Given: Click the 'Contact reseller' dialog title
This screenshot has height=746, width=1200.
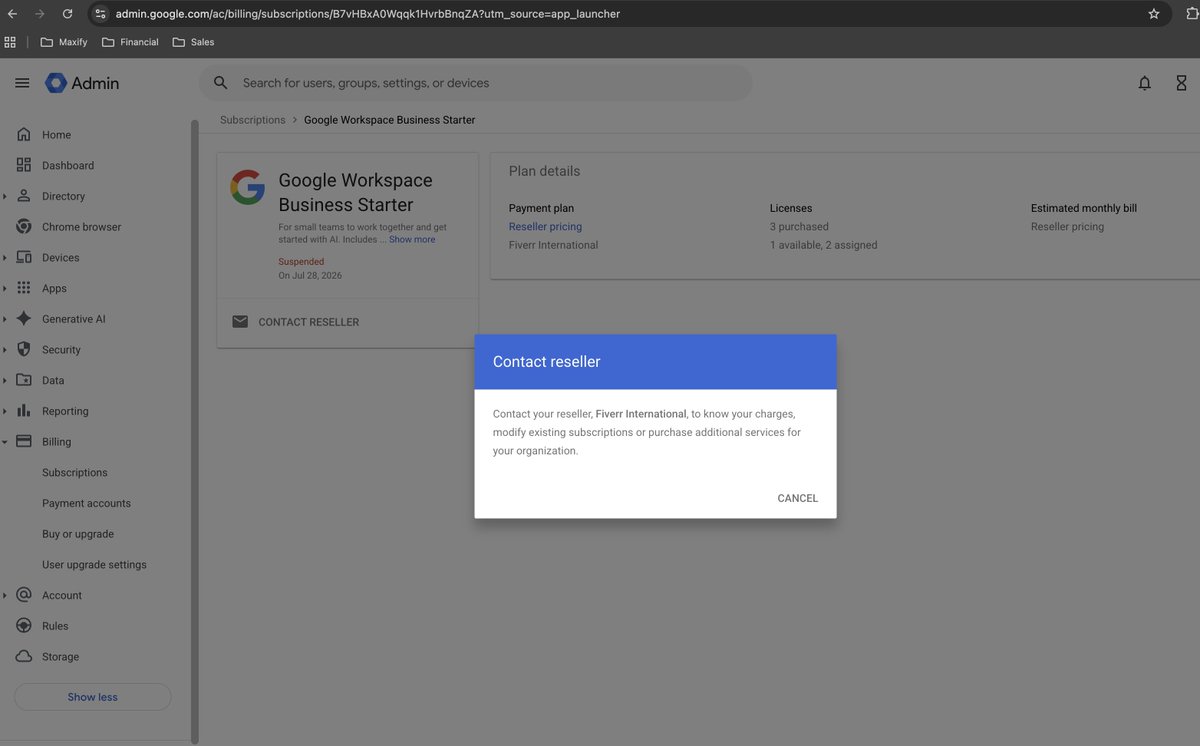Looking at the screenshot, I should [547, 362].
